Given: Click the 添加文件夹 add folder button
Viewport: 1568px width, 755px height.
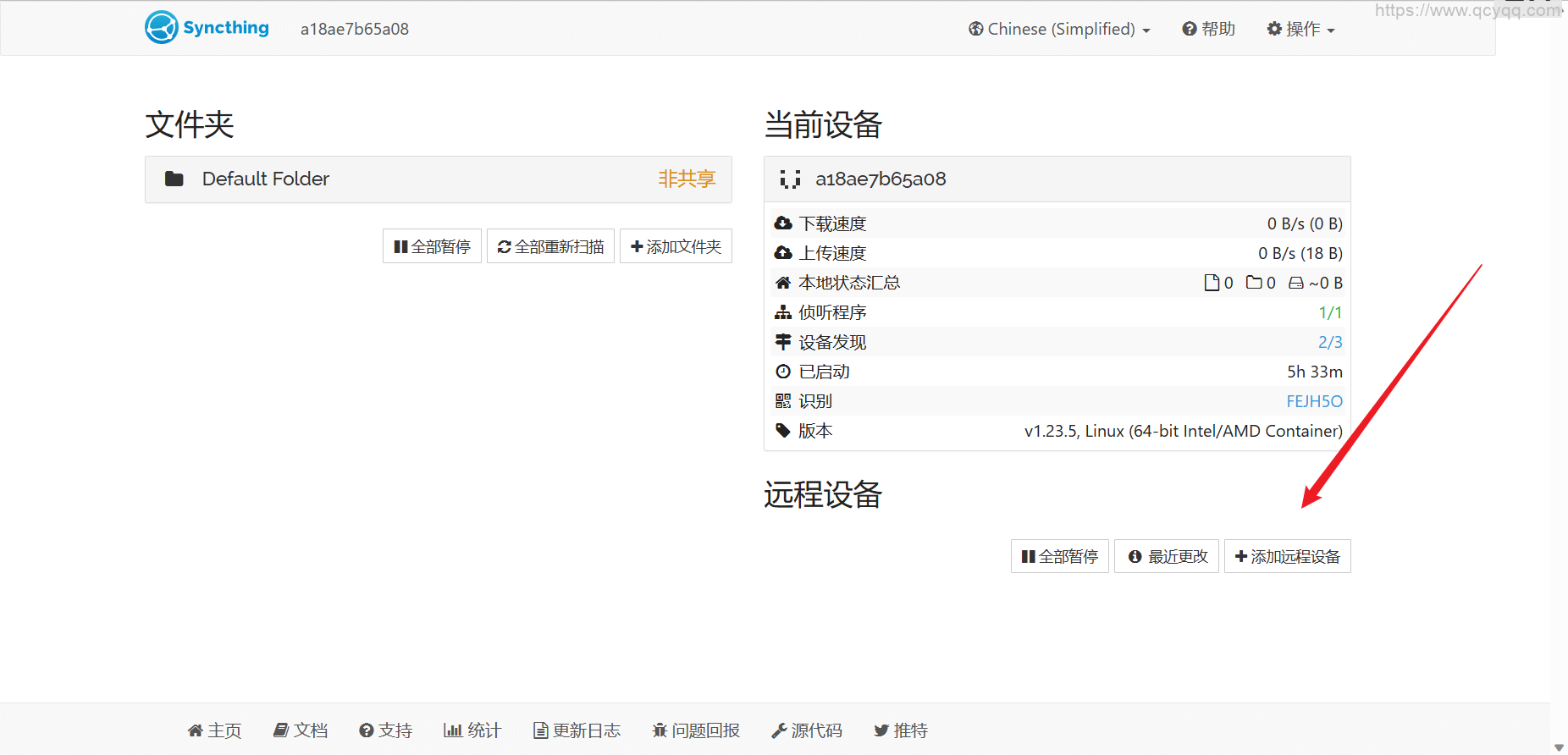Looking at the screenshot, I should point(676,247).
